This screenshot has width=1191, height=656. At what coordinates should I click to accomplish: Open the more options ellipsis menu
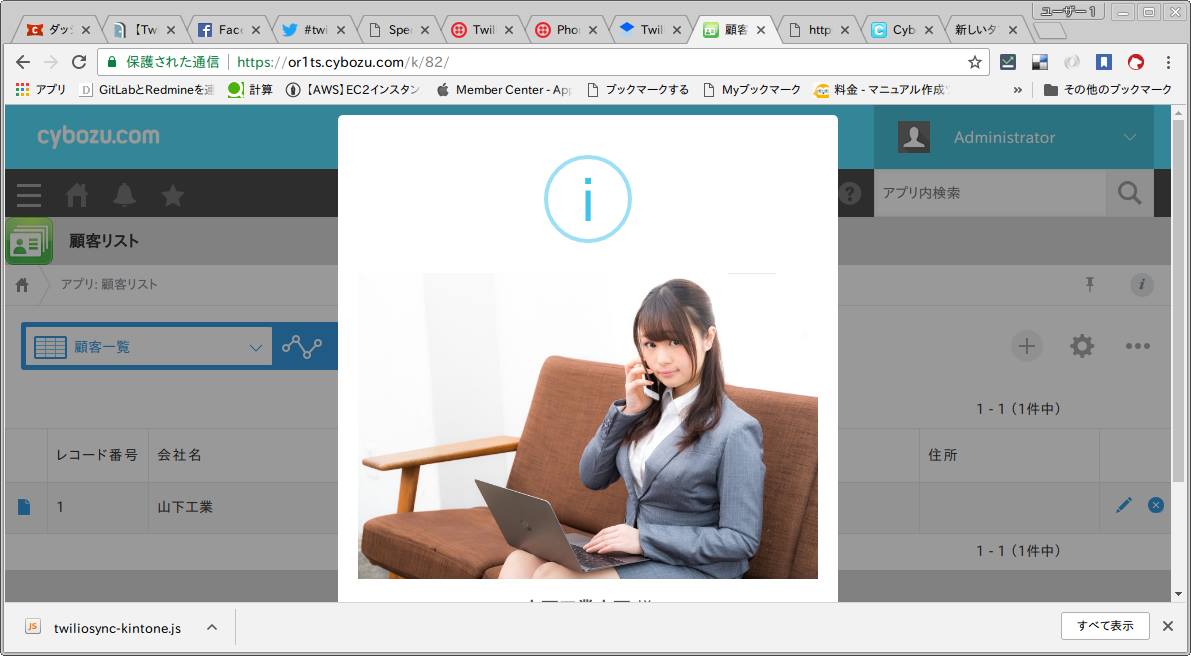1137,346
